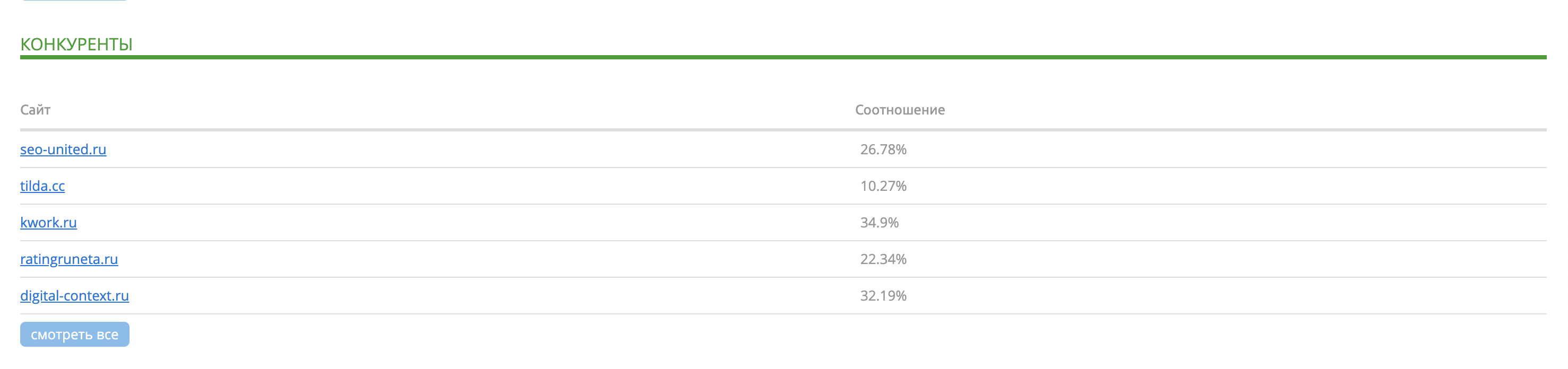
Task: Click the "Соотношение" column header
Action: click(899, 109)
